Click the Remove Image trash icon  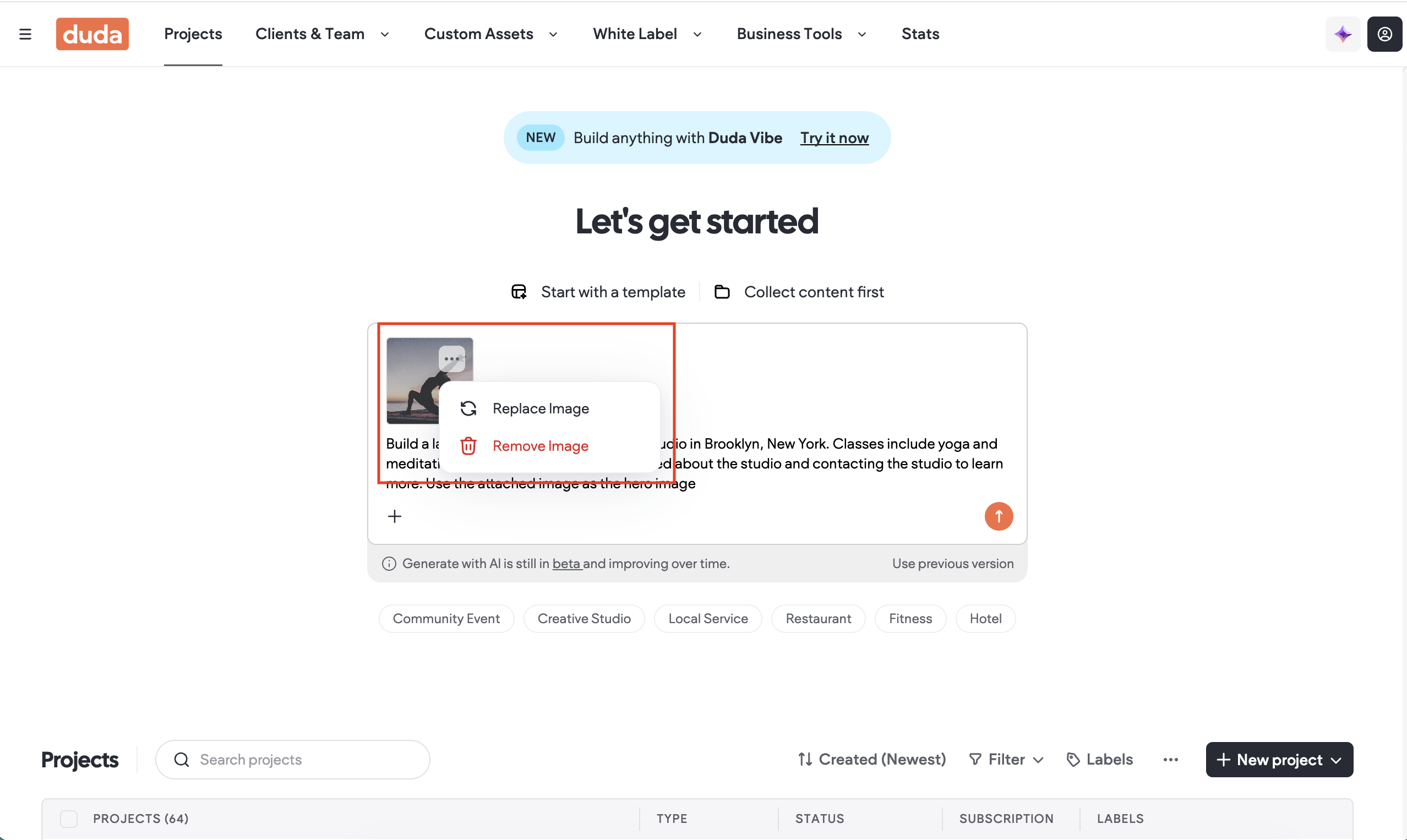468,446
